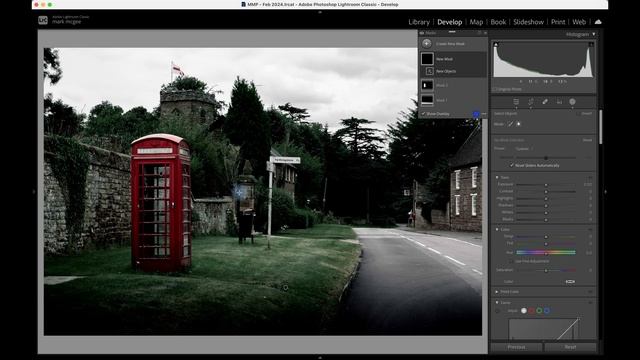The height and width of the screenshot is (360, 640).
Task: Click the Exposure slider handle
Action: tap(546, 184)
